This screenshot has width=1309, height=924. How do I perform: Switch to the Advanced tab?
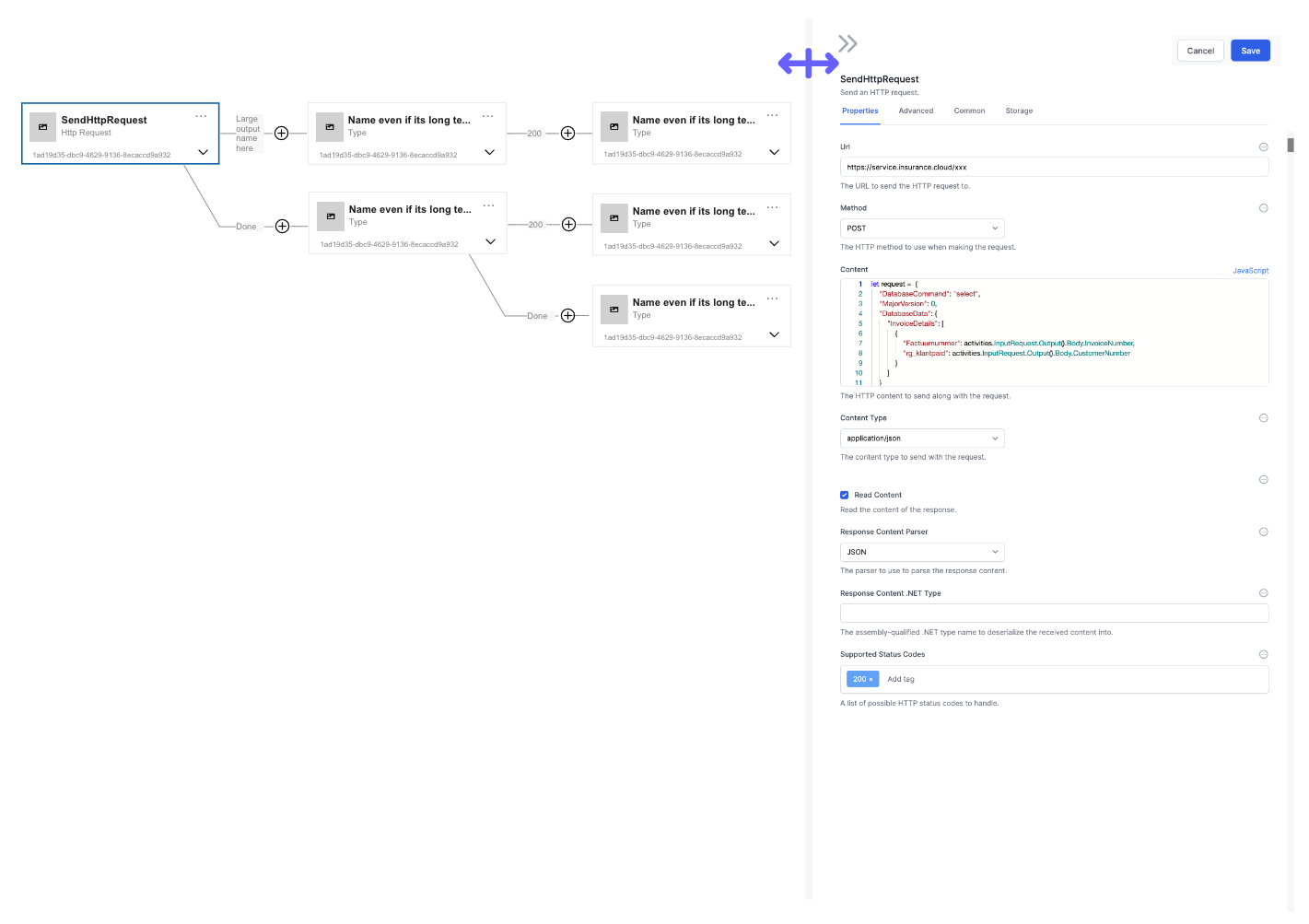pyautogui.click(x=917, y=111)
